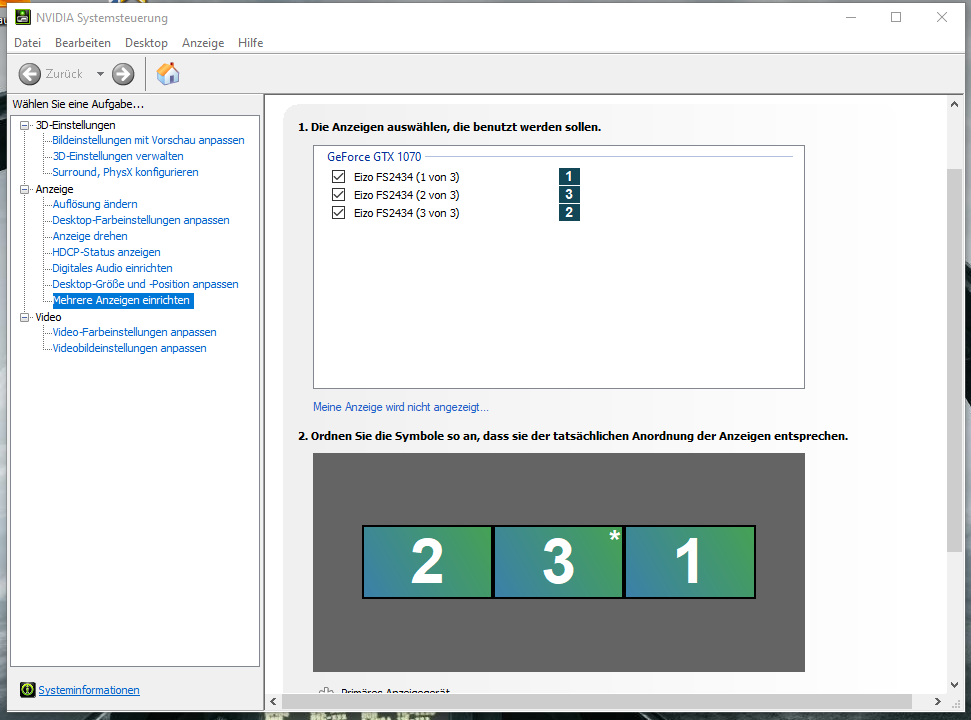Screen dimensions: 971x720
Task: Select Desktop-Größe und -Position anpassen
Action: pyautogui.click(x=145, y=284)
